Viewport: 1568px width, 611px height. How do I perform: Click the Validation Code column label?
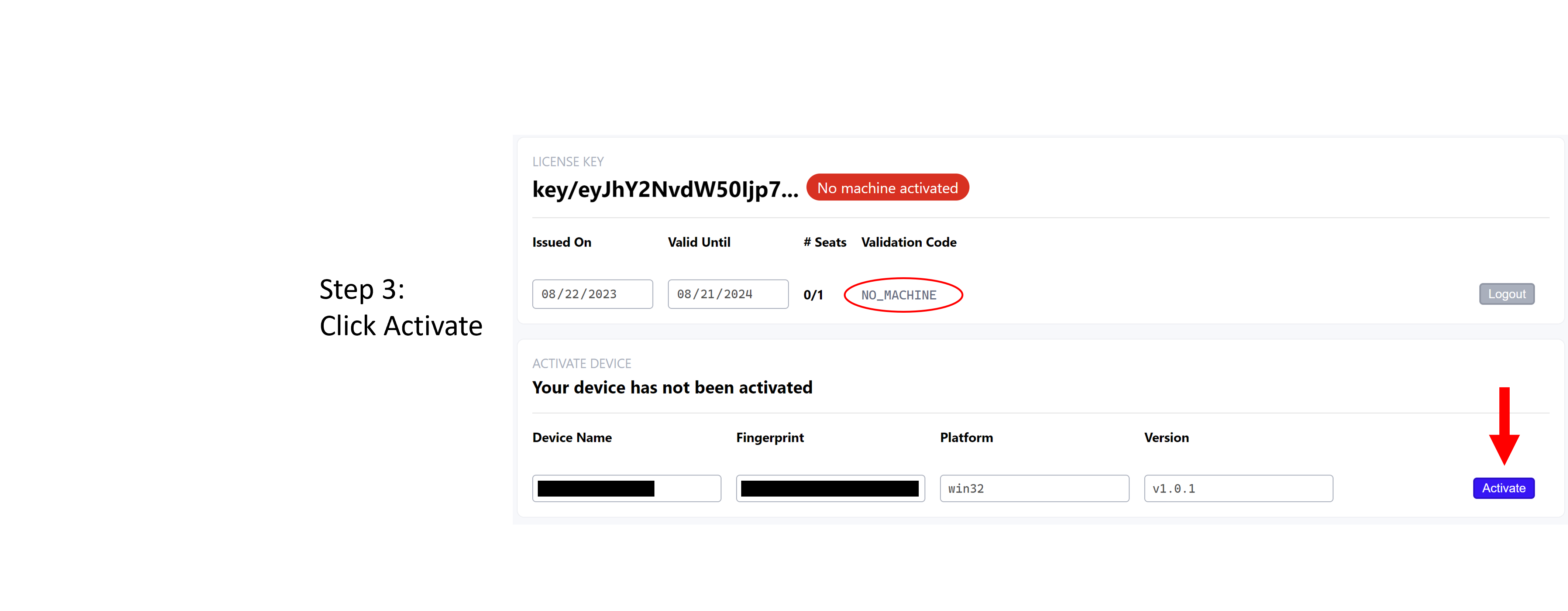pos(908,241)
